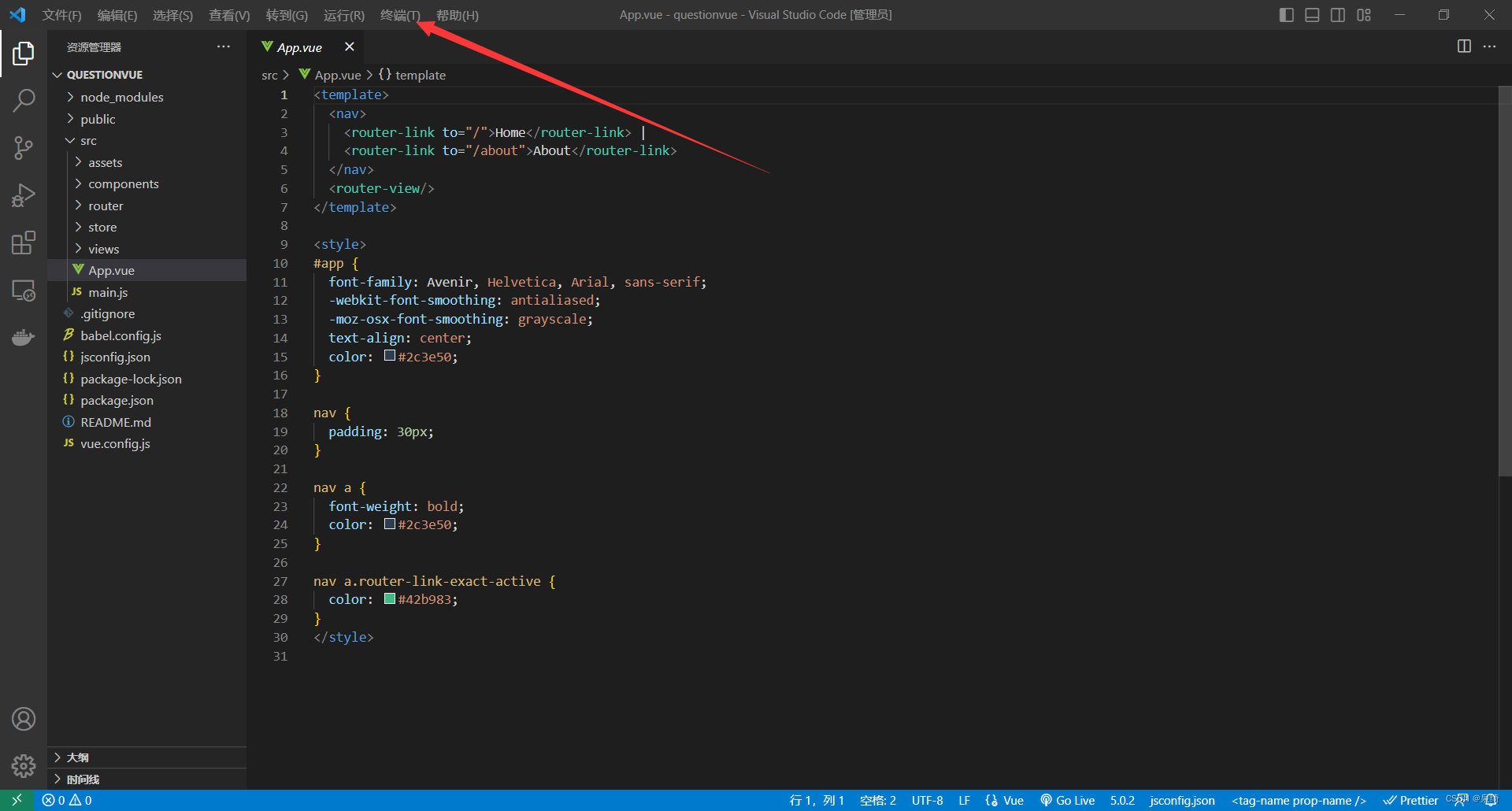
Task: Open Remote Explorer activity icon
Action: [24, 290]
